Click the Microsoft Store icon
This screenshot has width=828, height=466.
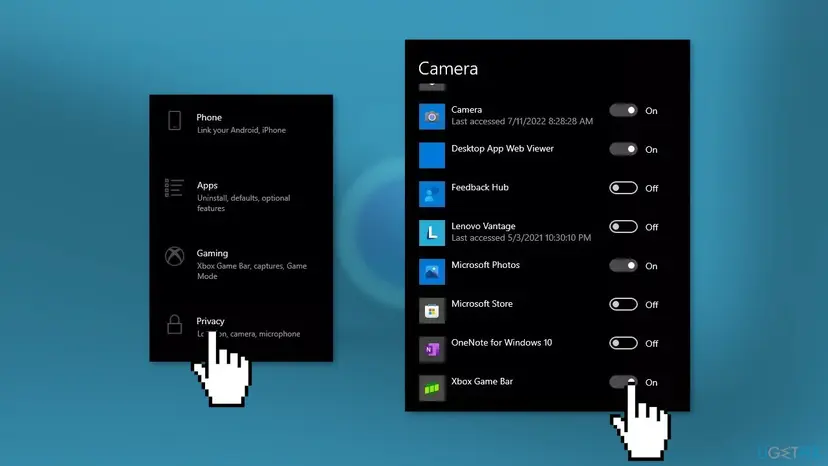click(432, 311)
